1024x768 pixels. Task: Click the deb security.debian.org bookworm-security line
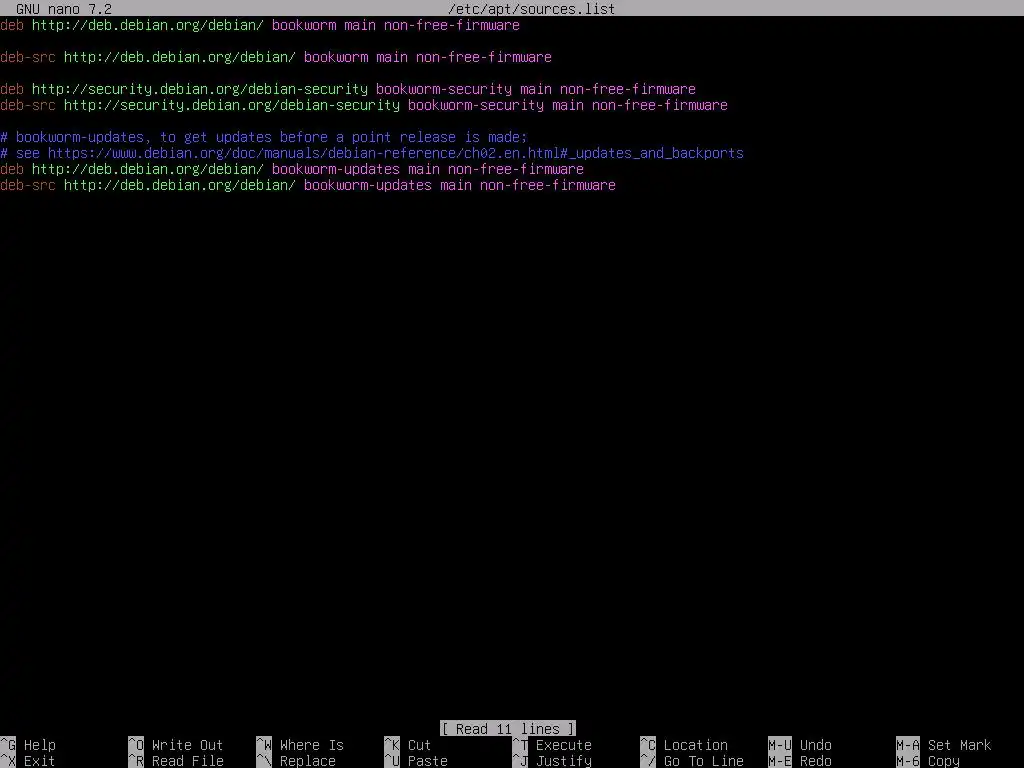(348, 89)
